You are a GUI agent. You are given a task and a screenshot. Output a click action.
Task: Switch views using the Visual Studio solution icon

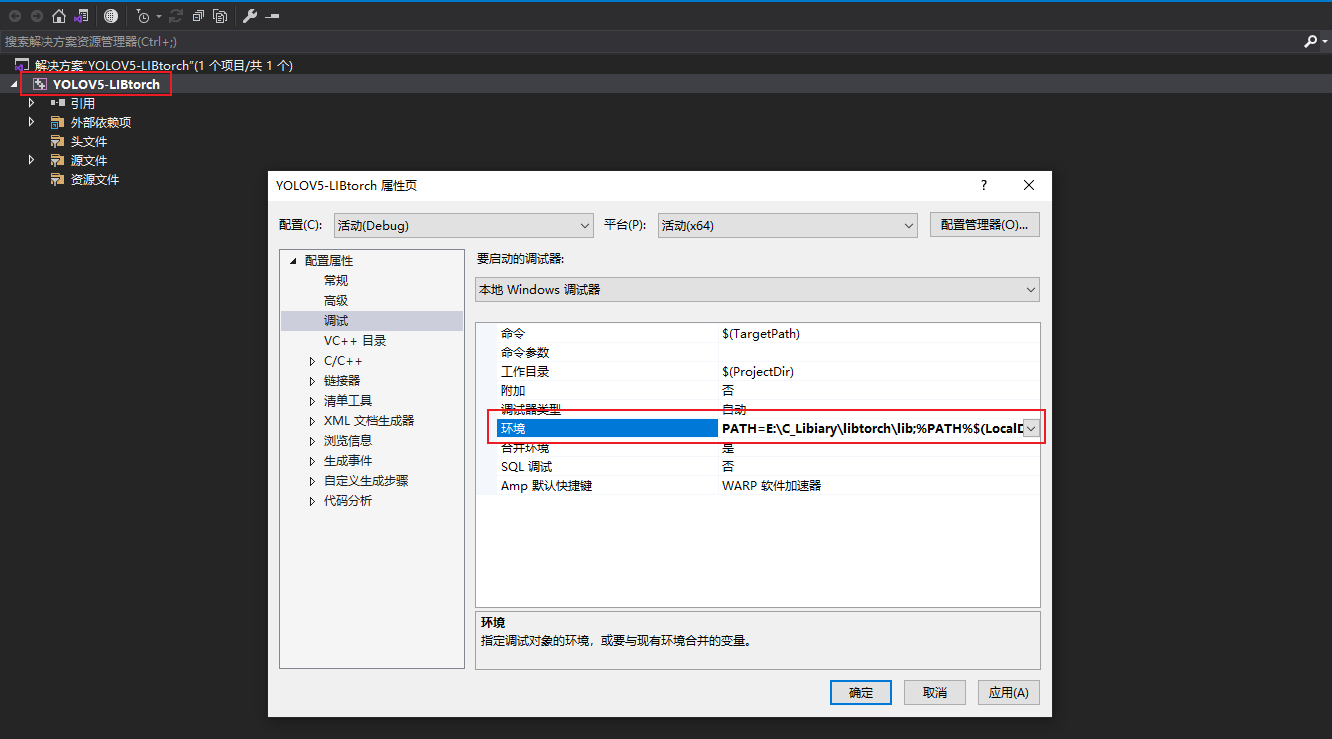[81, 16]
